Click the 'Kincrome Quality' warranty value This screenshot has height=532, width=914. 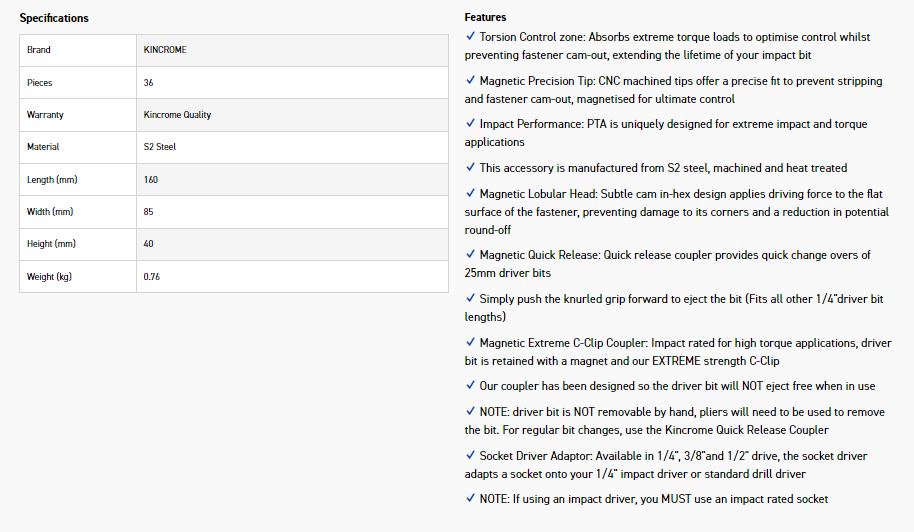tap(177, 115)
